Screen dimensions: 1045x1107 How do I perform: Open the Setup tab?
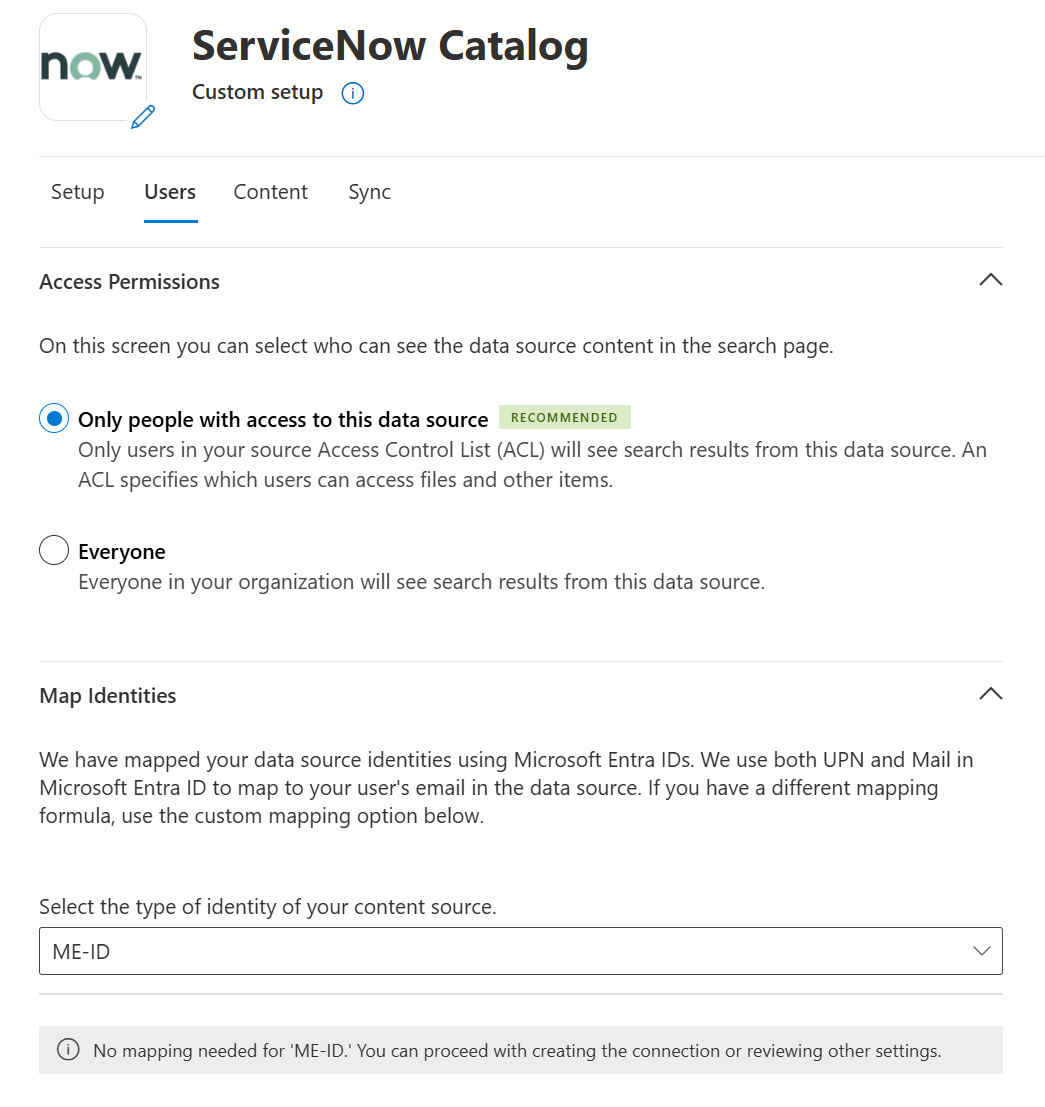coord(78,192)
